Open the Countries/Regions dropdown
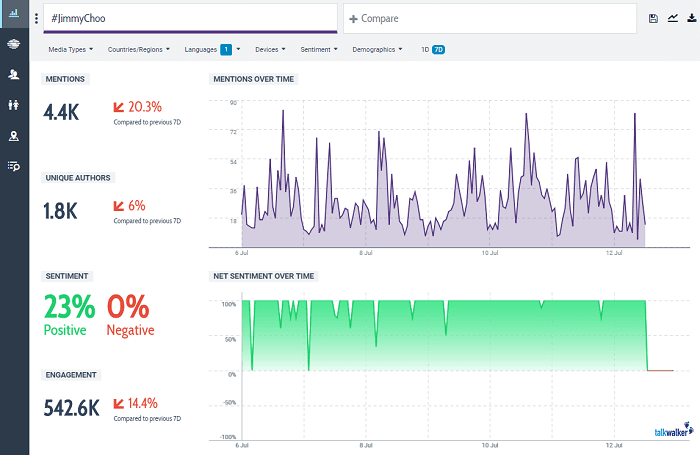Screen dimensions: 700x455 (139, 49)
